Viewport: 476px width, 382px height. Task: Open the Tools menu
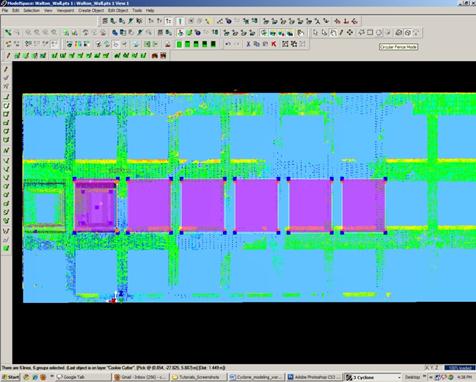pos(137,11)
